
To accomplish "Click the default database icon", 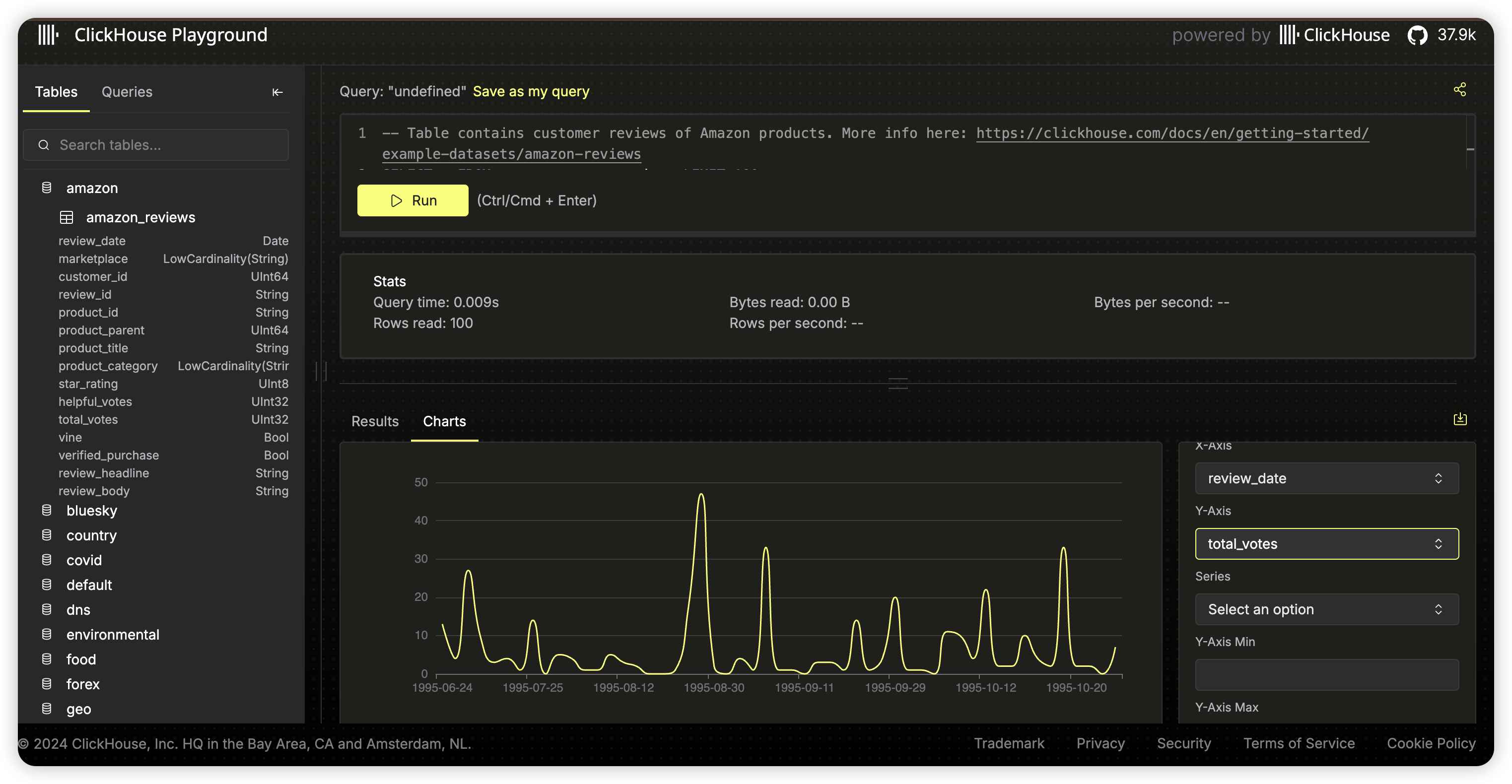I will (x=47, y=585).
